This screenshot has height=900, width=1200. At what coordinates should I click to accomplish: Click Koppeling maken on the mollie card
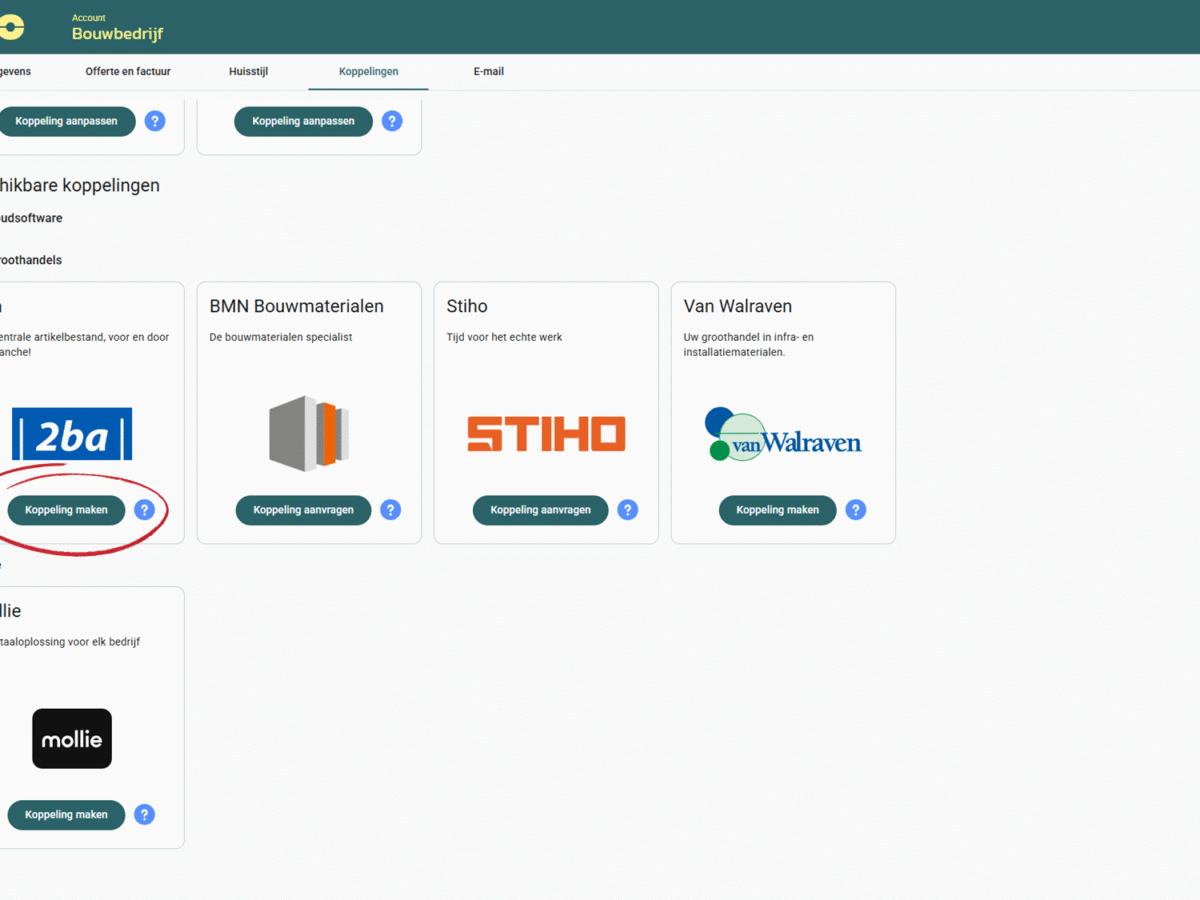[x=65, y=815]
